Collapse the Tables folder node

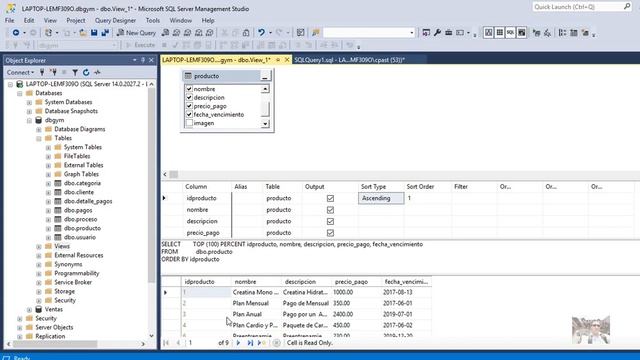point(39,138)
